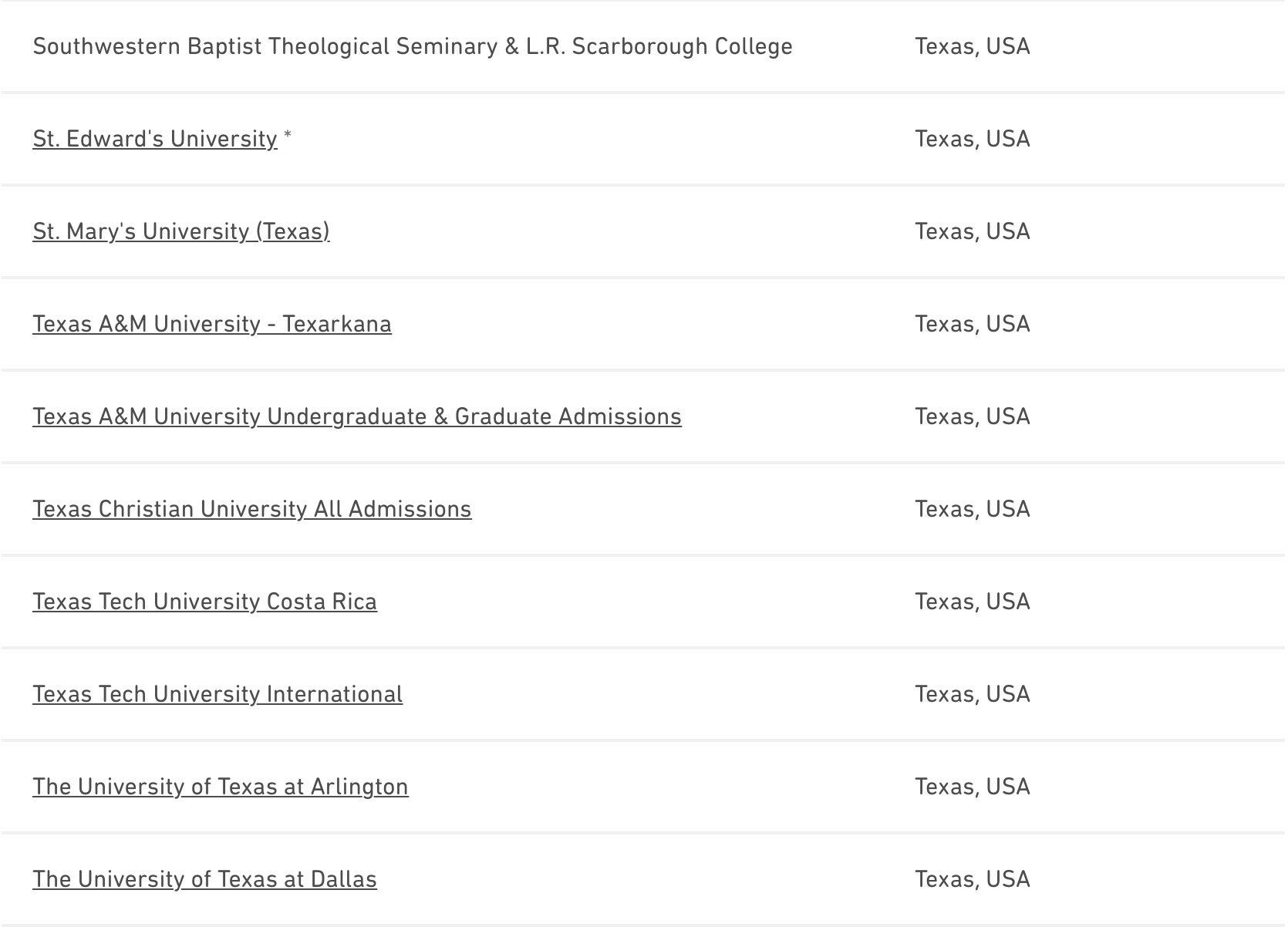The width and height of the screenshot is (1288, 927).
Task: Open Texas Christian University All Admissions
Action: coord(251,509)
